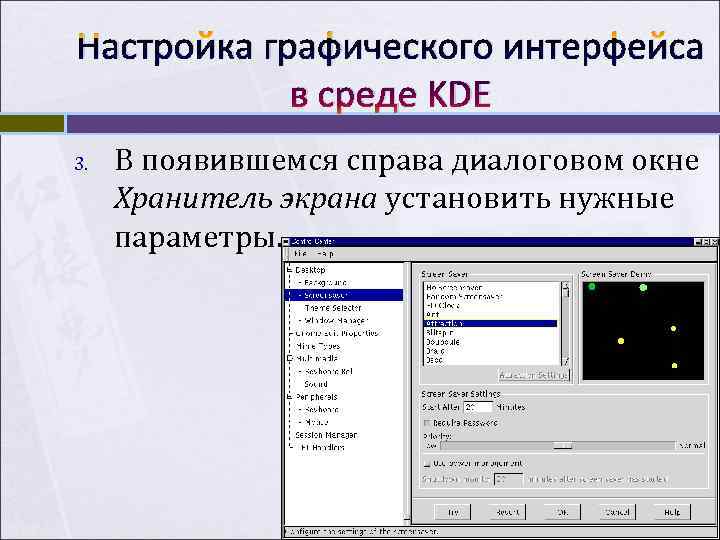720x540 pixels.
Task: Open the Control Center window menu icon
Action: click(x=286, y=242)
